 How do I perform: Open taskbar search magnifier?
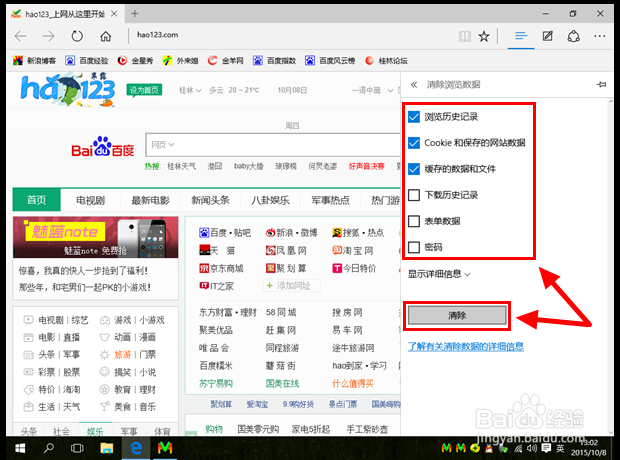tap(49, 448)
